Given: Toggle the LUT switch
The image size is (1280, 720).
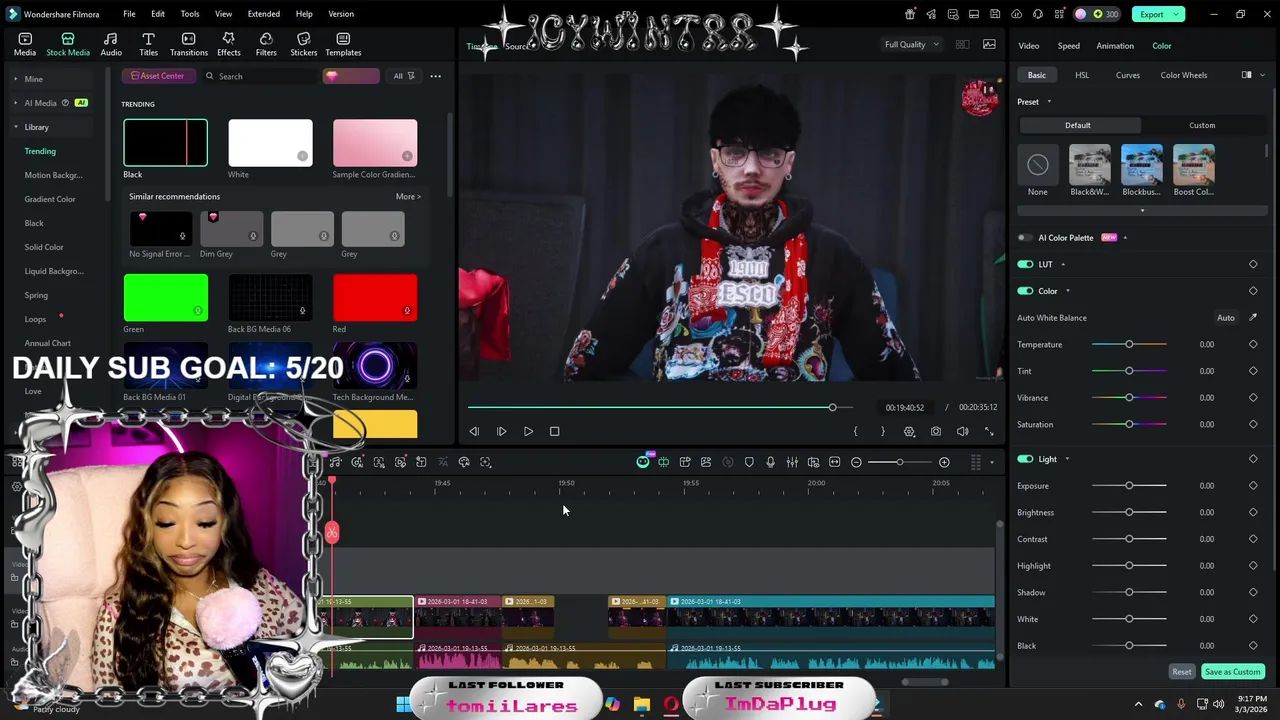Looking at the screenshot, I should pos(1025,264).
